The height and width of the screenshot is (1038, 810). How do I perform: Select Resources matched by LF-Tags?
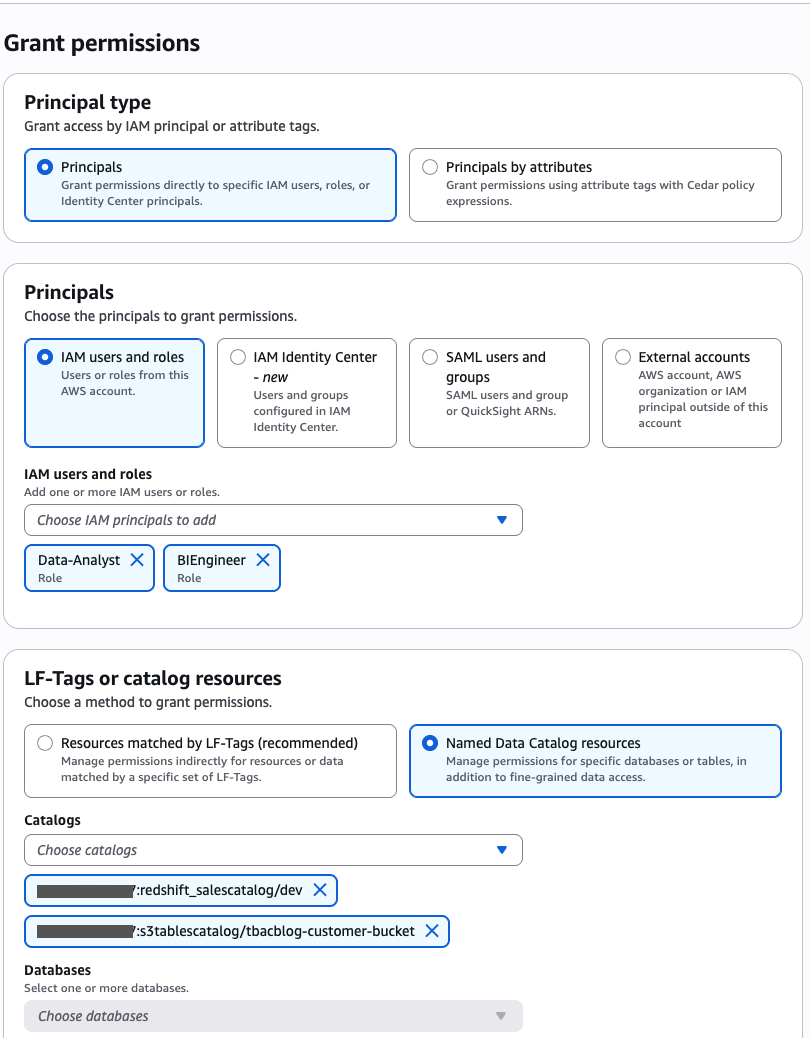45,743
